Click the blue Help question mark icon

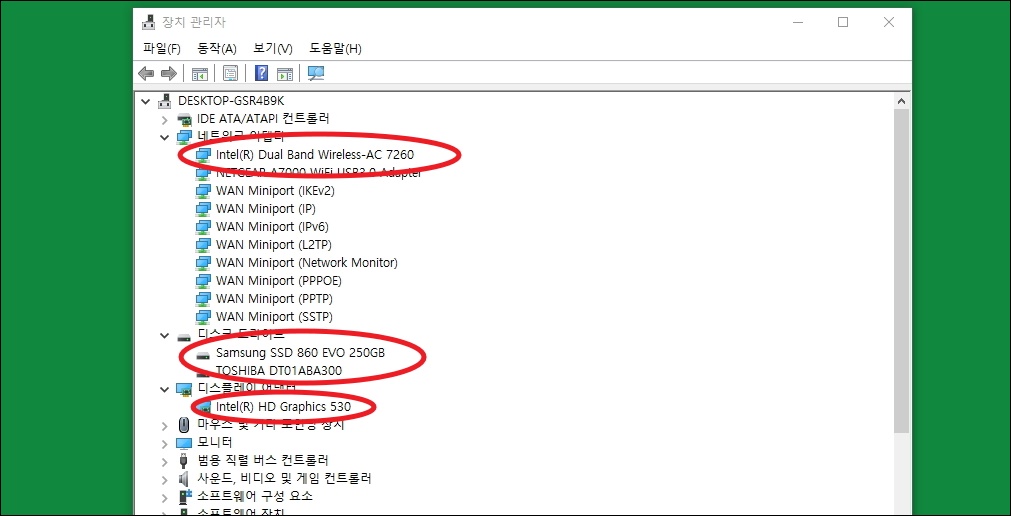261,74
